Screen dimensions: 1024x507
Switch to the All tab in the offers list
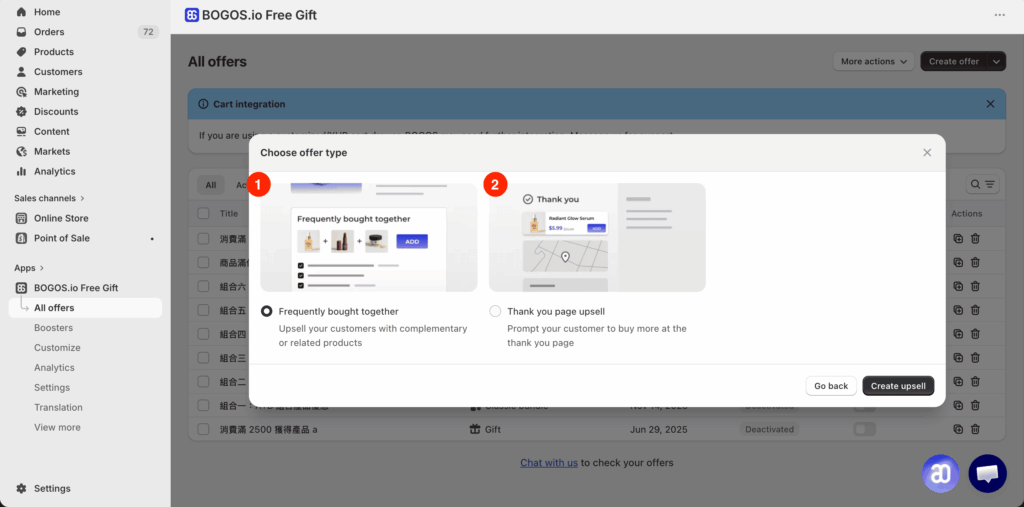click(x=211, y=185)
